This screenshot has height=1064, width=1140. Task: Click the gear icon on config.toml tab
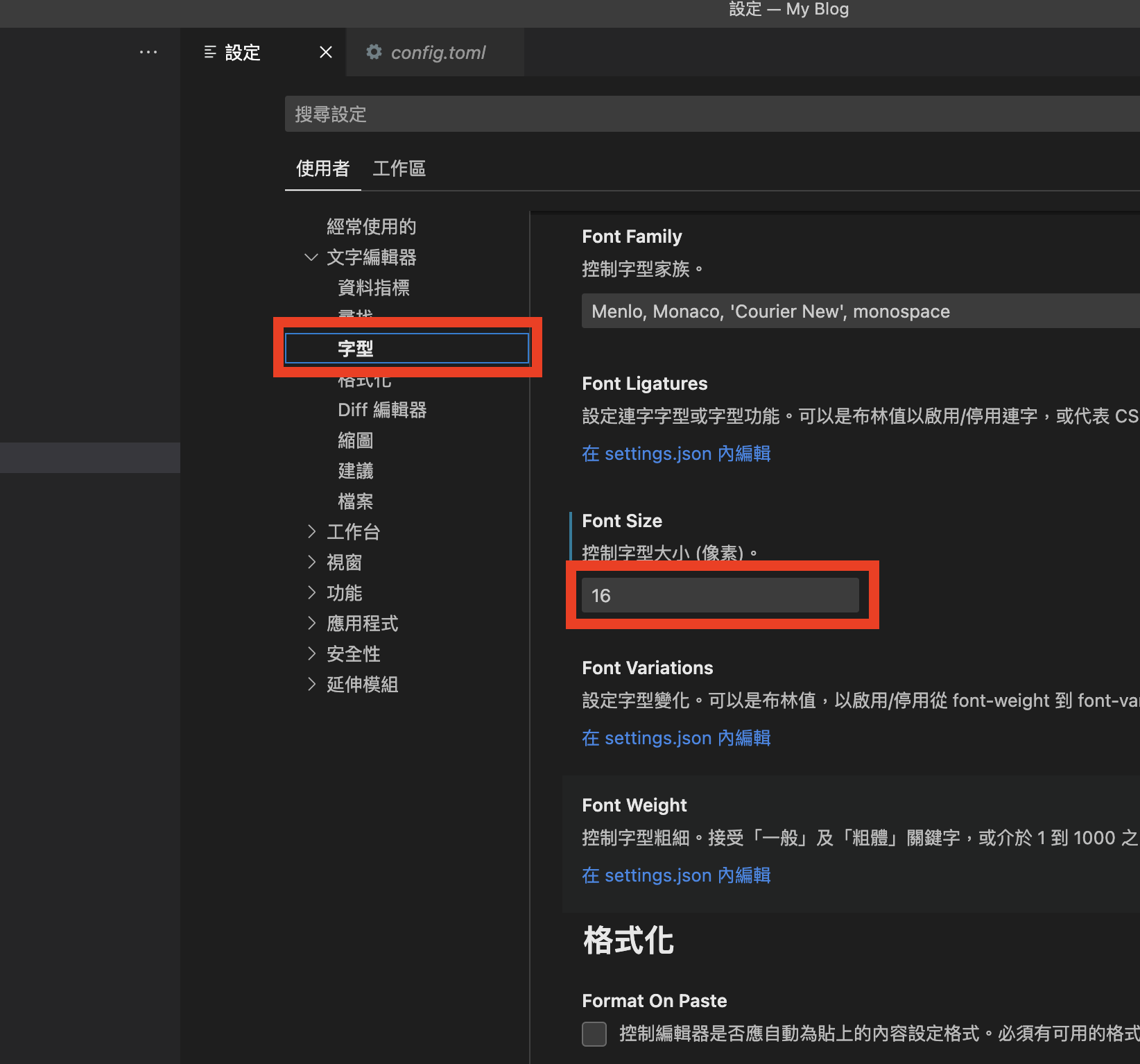[x=374, y=52]
